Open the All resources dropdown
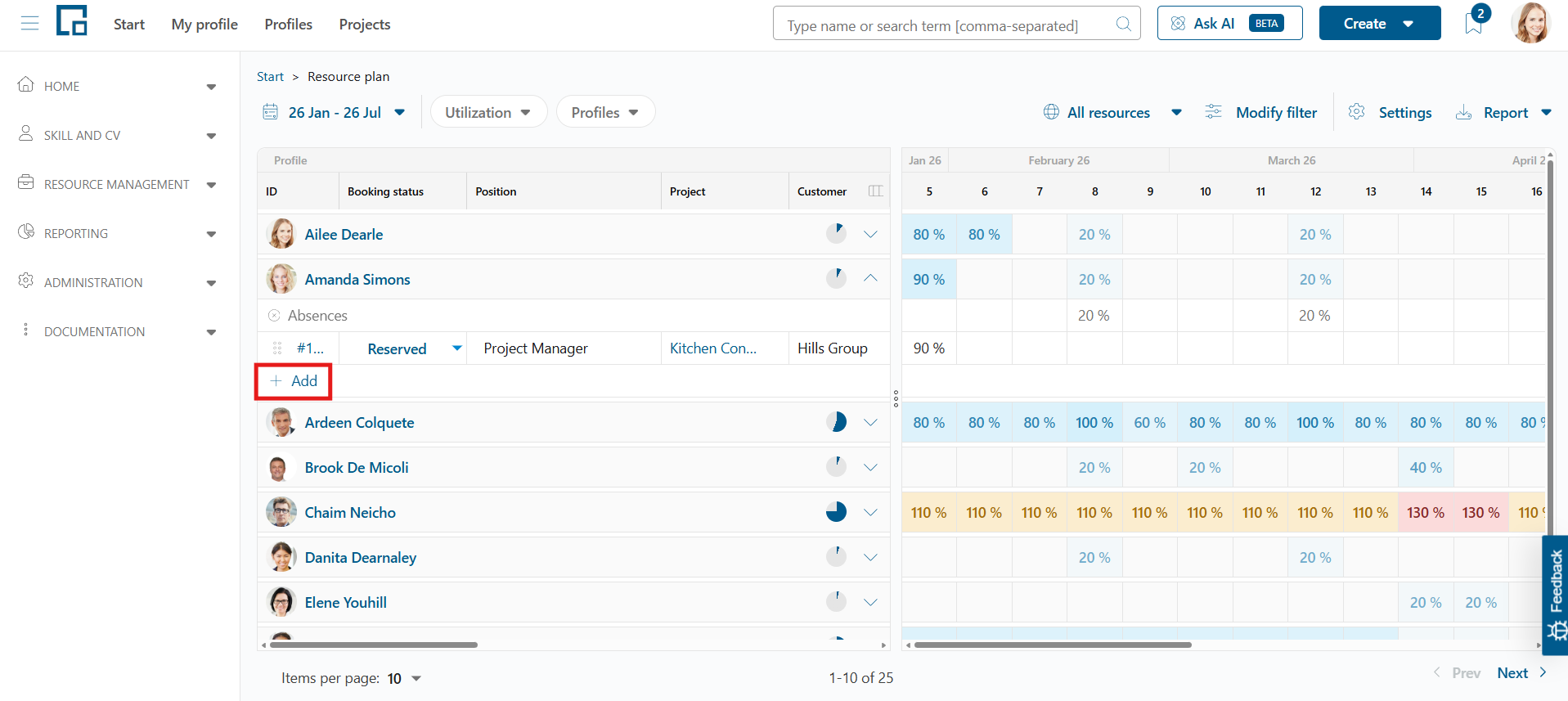The height and width of the screenshot is (701, 1568). click(x=1112, y=112)
